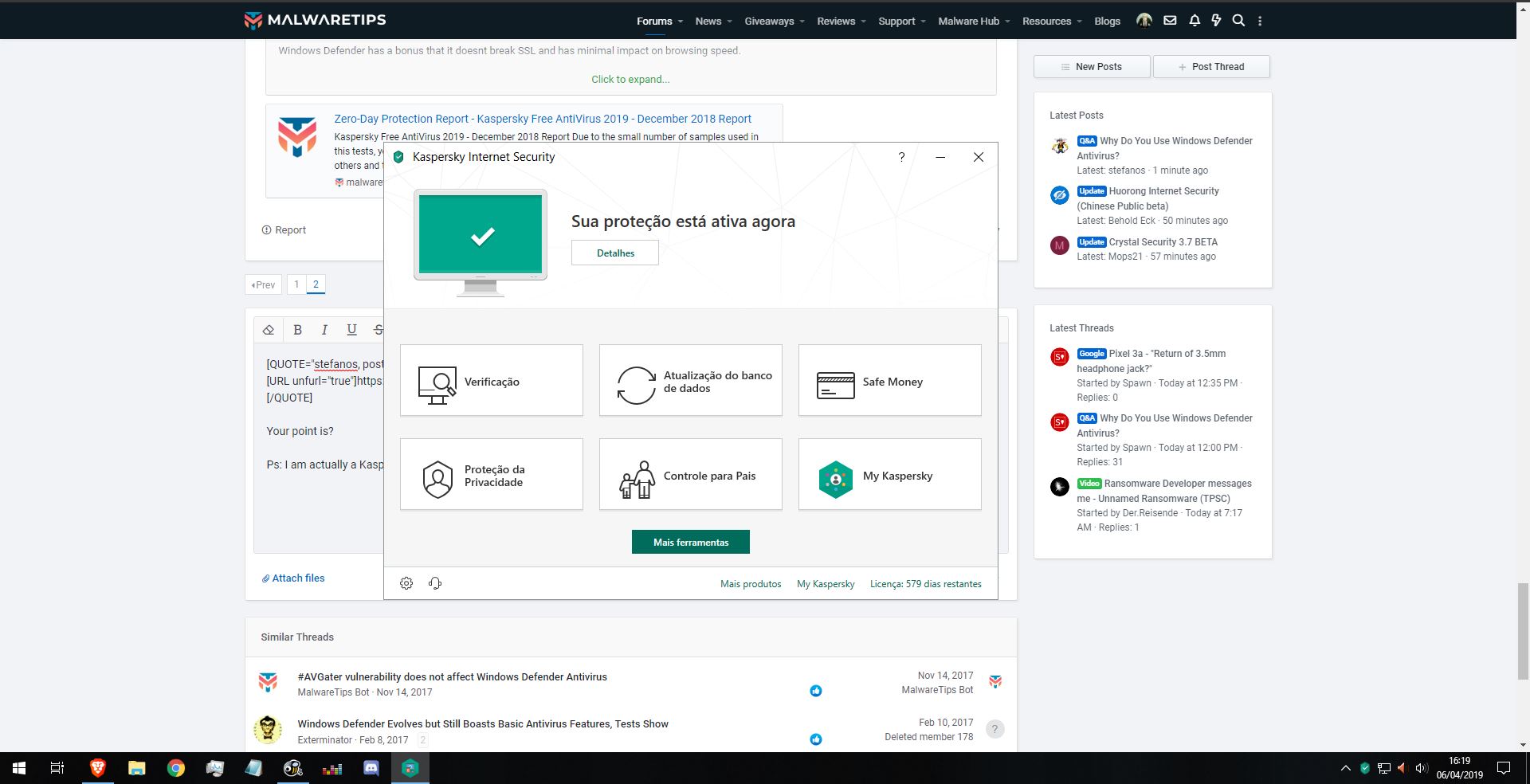Screen dimensions: 1530x784
Task: Launch the Safe Money tile
Action: (x=890, y=381)
